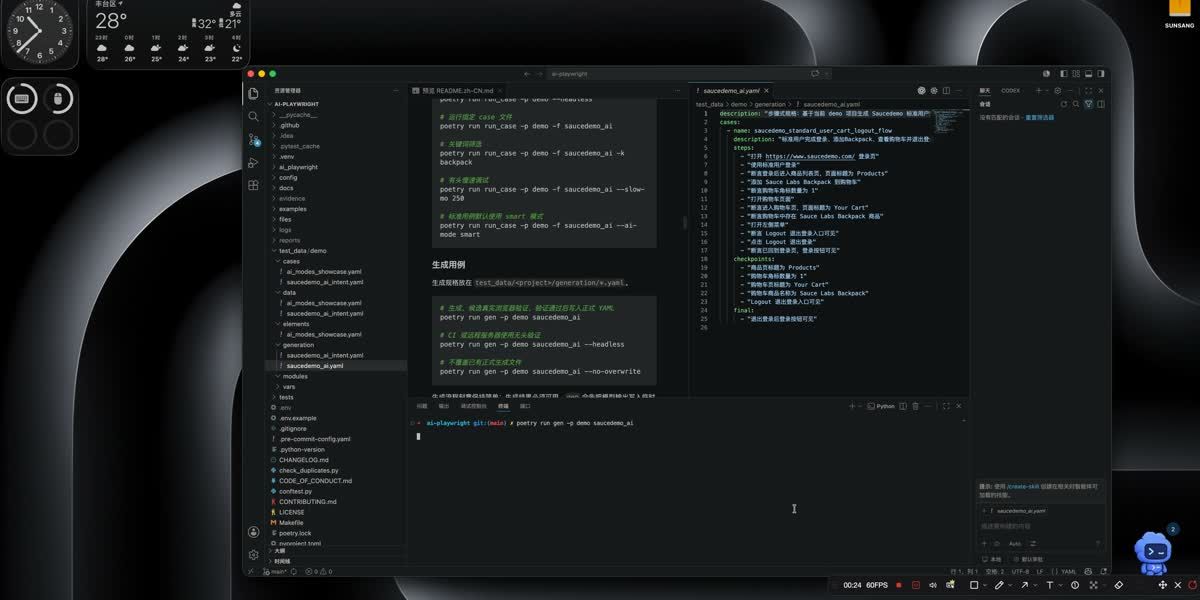This screenshot has width=1200, height=600.
Task: Start a new chat with plus icon
Action: tap(1038, 90)
